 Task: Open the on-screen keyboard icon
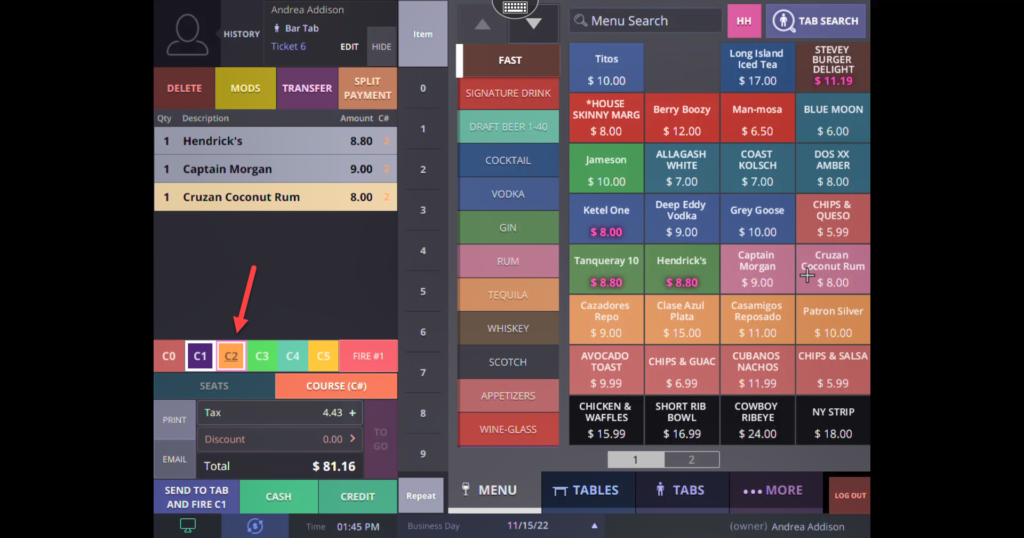[515, 8]
